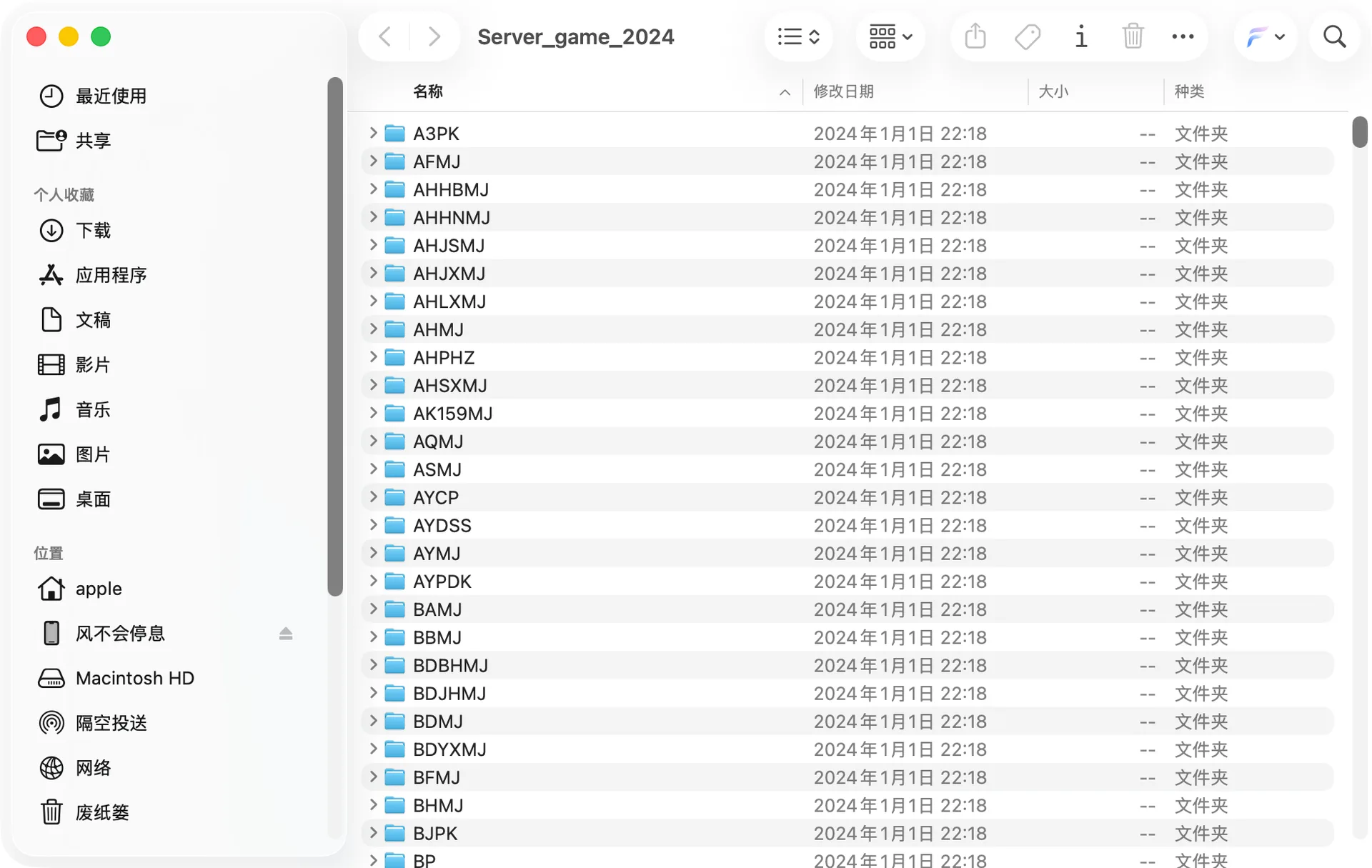Sort by the 种类 column header

pyautogui.click(x=1189, y=91)
